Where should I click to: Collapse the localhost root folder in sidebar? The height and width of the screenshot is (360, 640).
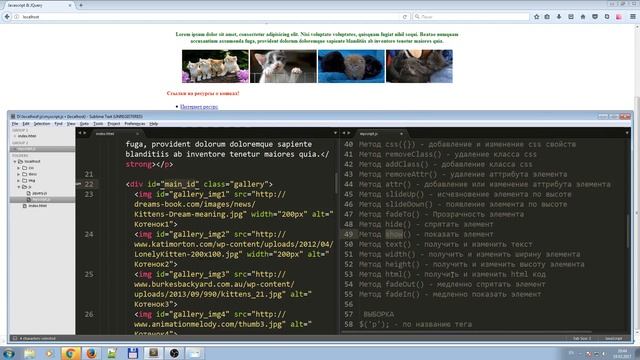tap(15, 162)
